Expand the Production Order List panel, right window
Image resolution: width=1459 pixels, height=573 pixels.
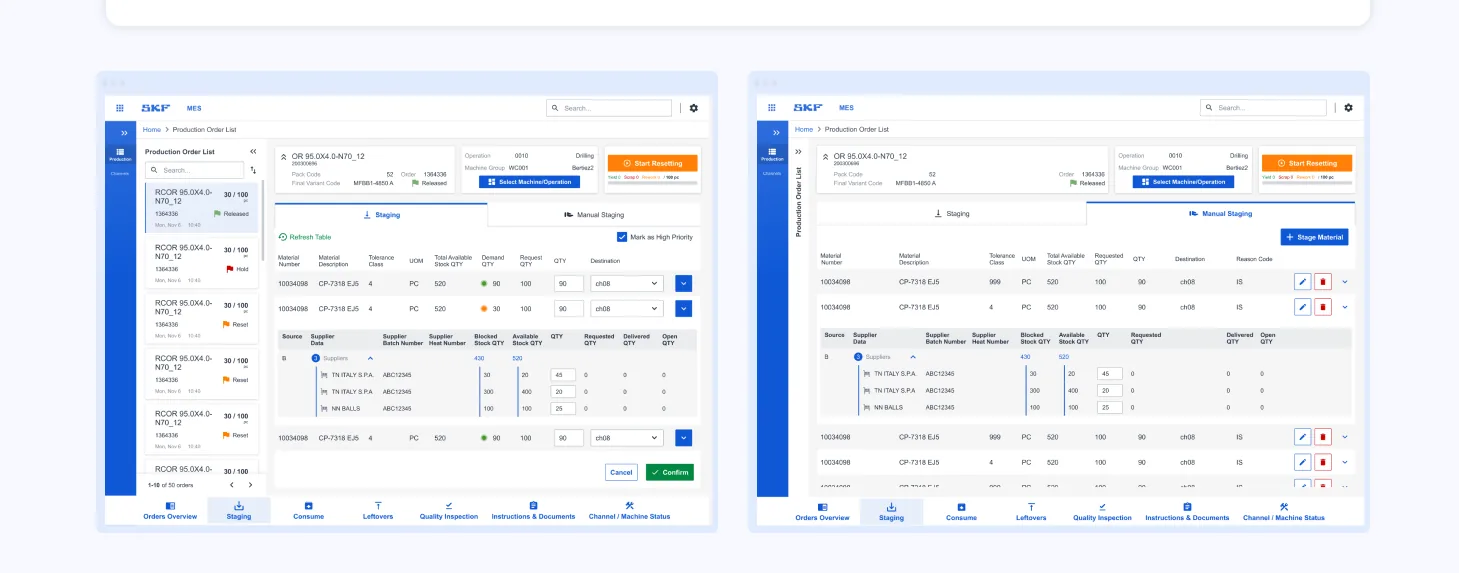point(797,152)
